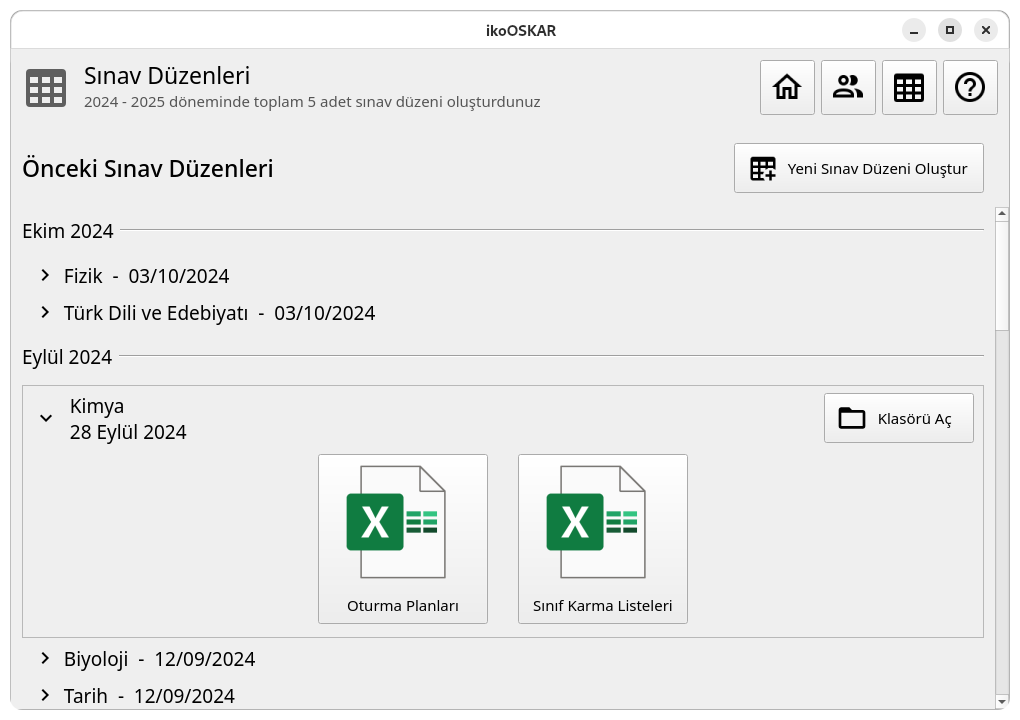The height and width of the screenshot is (720, 1020).
Task: Open Sınıf Karma Listeleri Excel file
Action: [602, 539]
